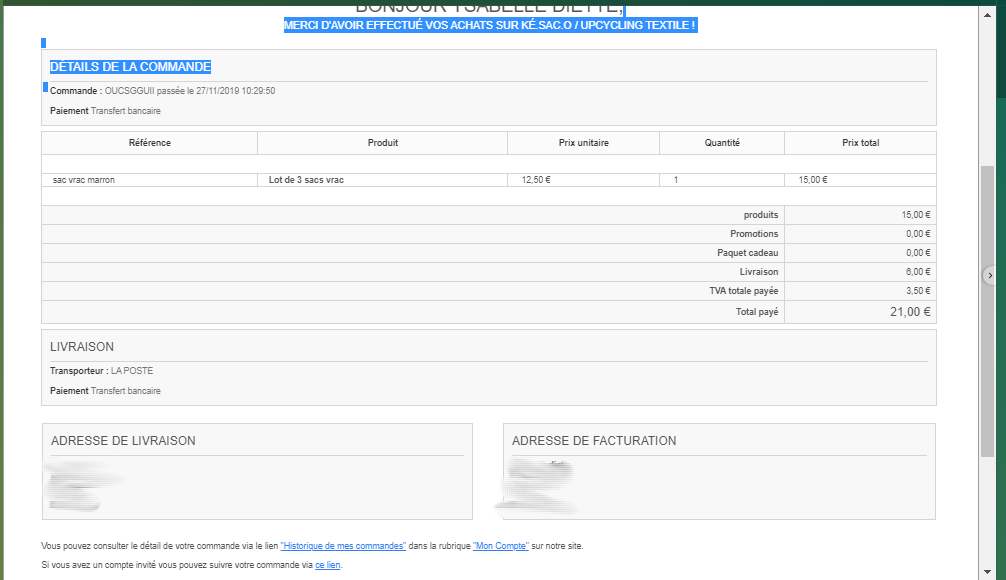This screenshot has height=580, width=1006.
Task: Click the Total payé amount 21,00 €
Action: (x=910, y=312)
